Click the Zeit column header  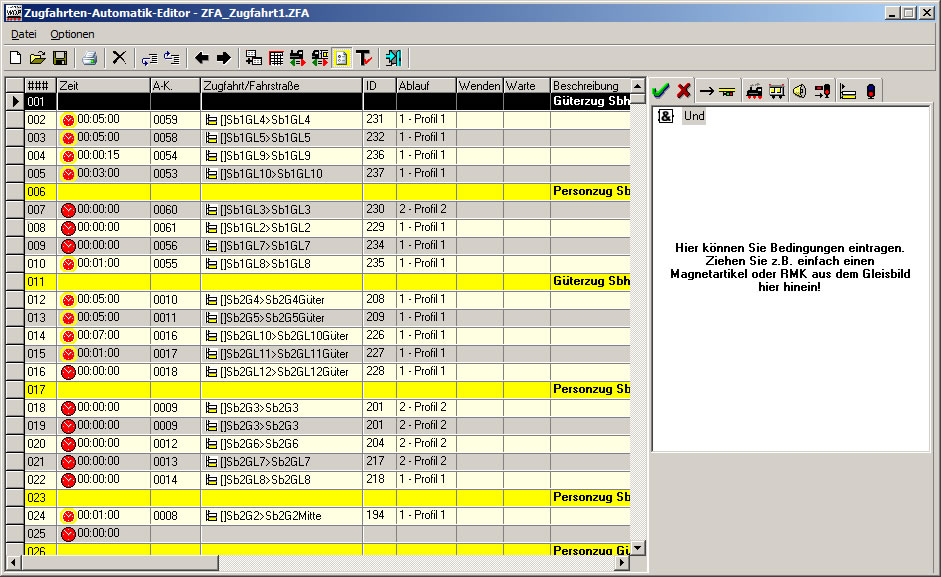pos(103,86)
